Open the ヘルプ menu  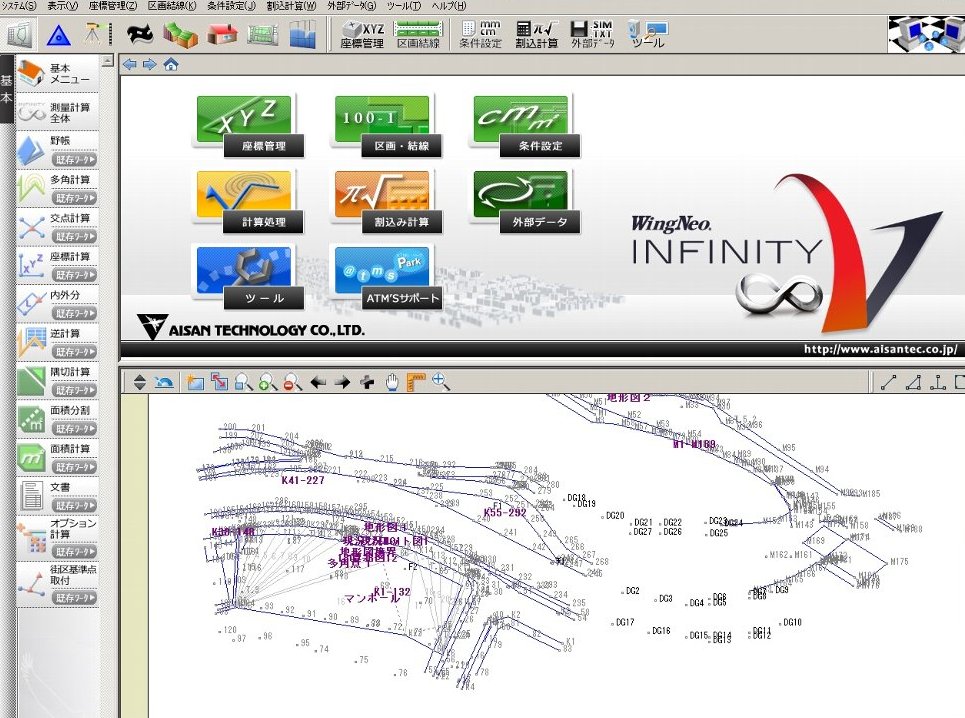(449, 6)
